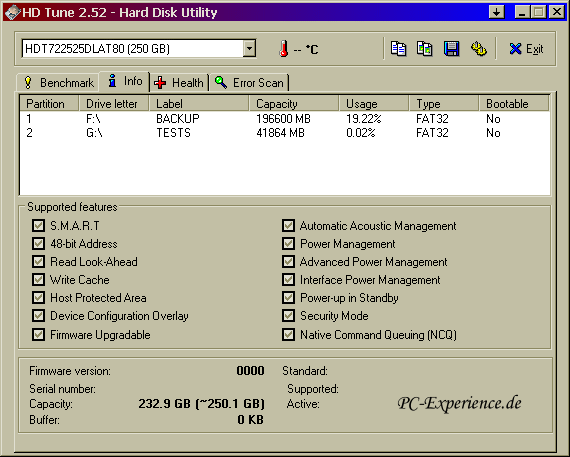Toggle the Security Mode checkbox

(288, 316)
